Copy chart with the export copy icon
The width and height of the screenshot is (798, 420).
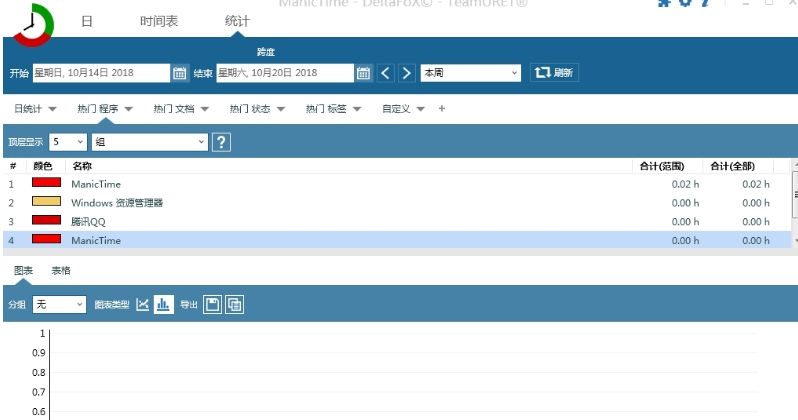(x=234, y=304)
